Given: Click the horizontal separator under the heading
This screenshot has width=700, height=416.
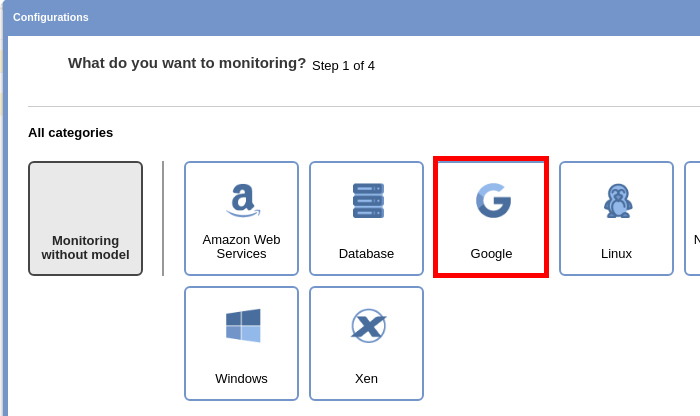Looking at the screenshot, I should click(360, 106).
